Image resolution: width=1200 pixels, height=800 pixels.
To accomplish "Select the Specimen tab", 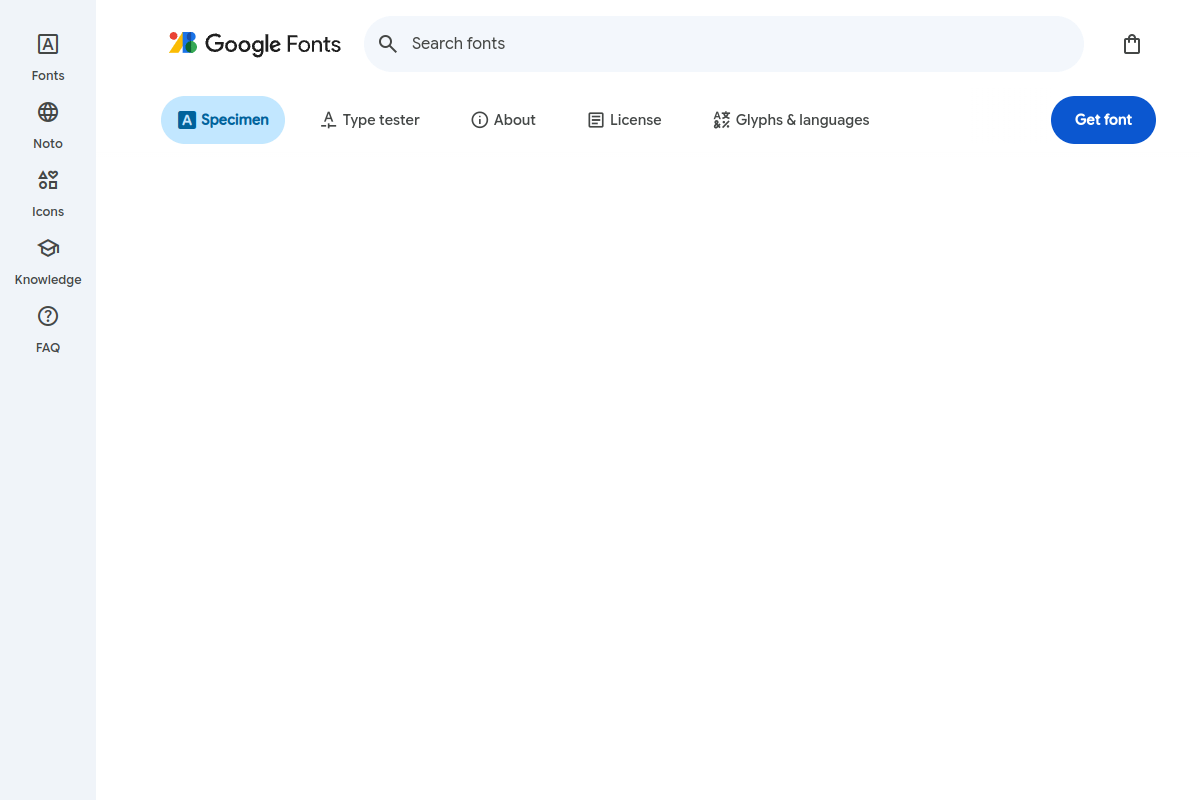I will pos(223,120).
